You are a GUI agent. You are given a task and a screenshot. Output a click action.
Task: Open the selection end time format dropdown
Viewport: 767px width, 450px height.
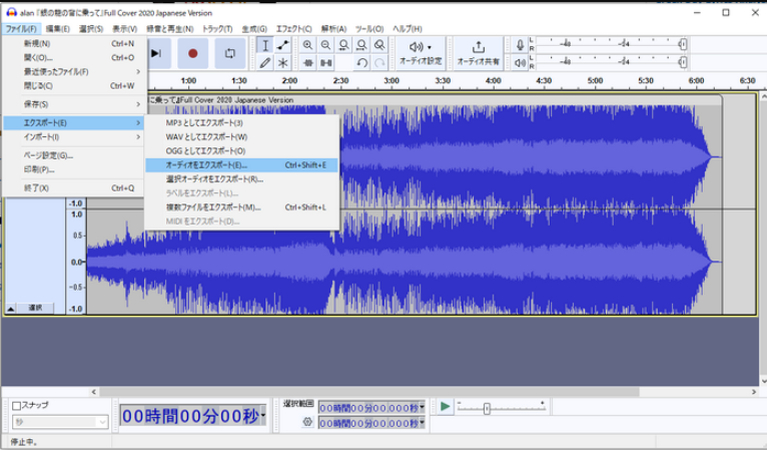click(x=422, y=423)
